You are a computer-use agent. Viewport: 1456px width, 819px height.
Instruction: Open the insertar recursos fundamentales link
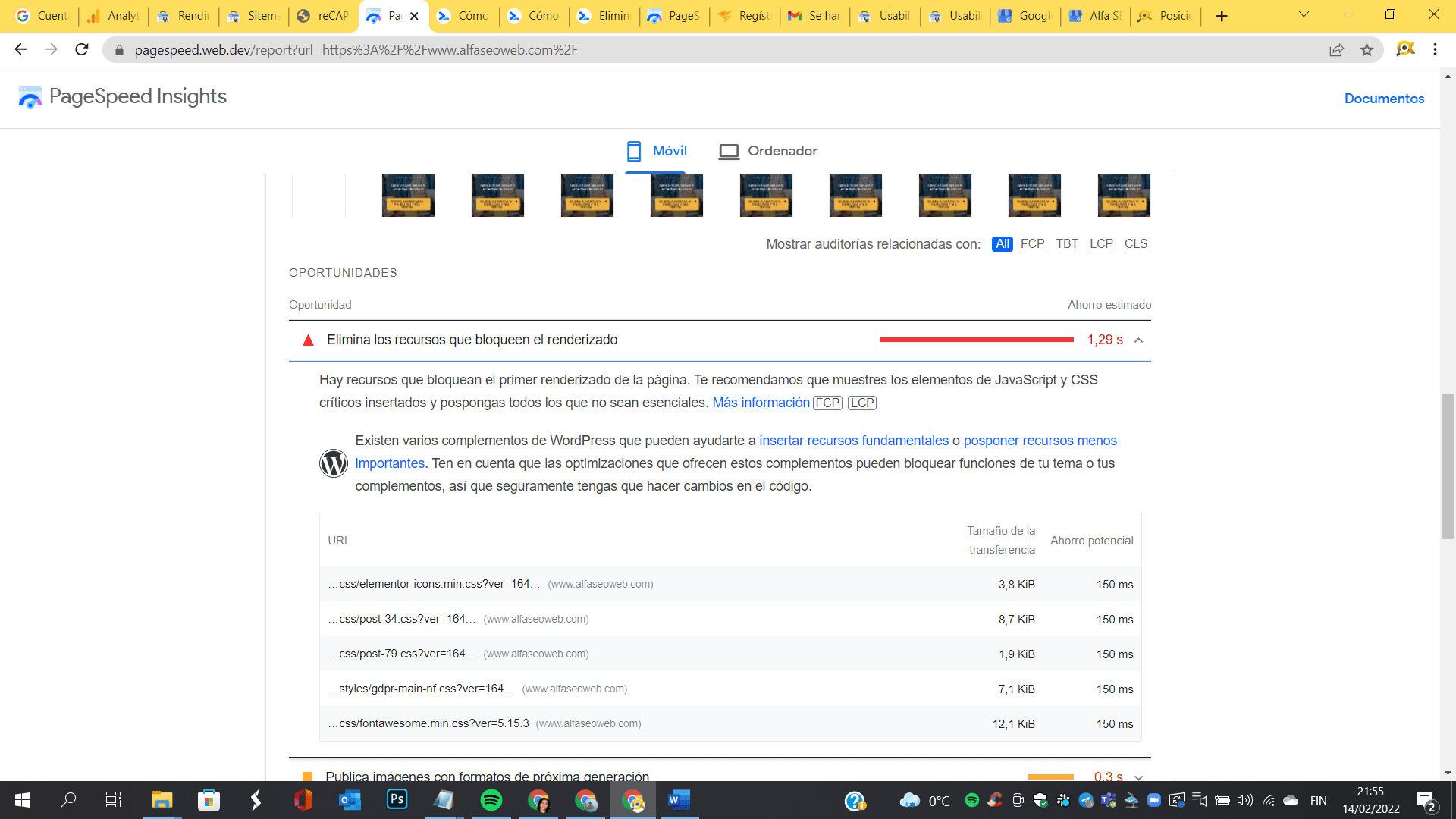854,441
